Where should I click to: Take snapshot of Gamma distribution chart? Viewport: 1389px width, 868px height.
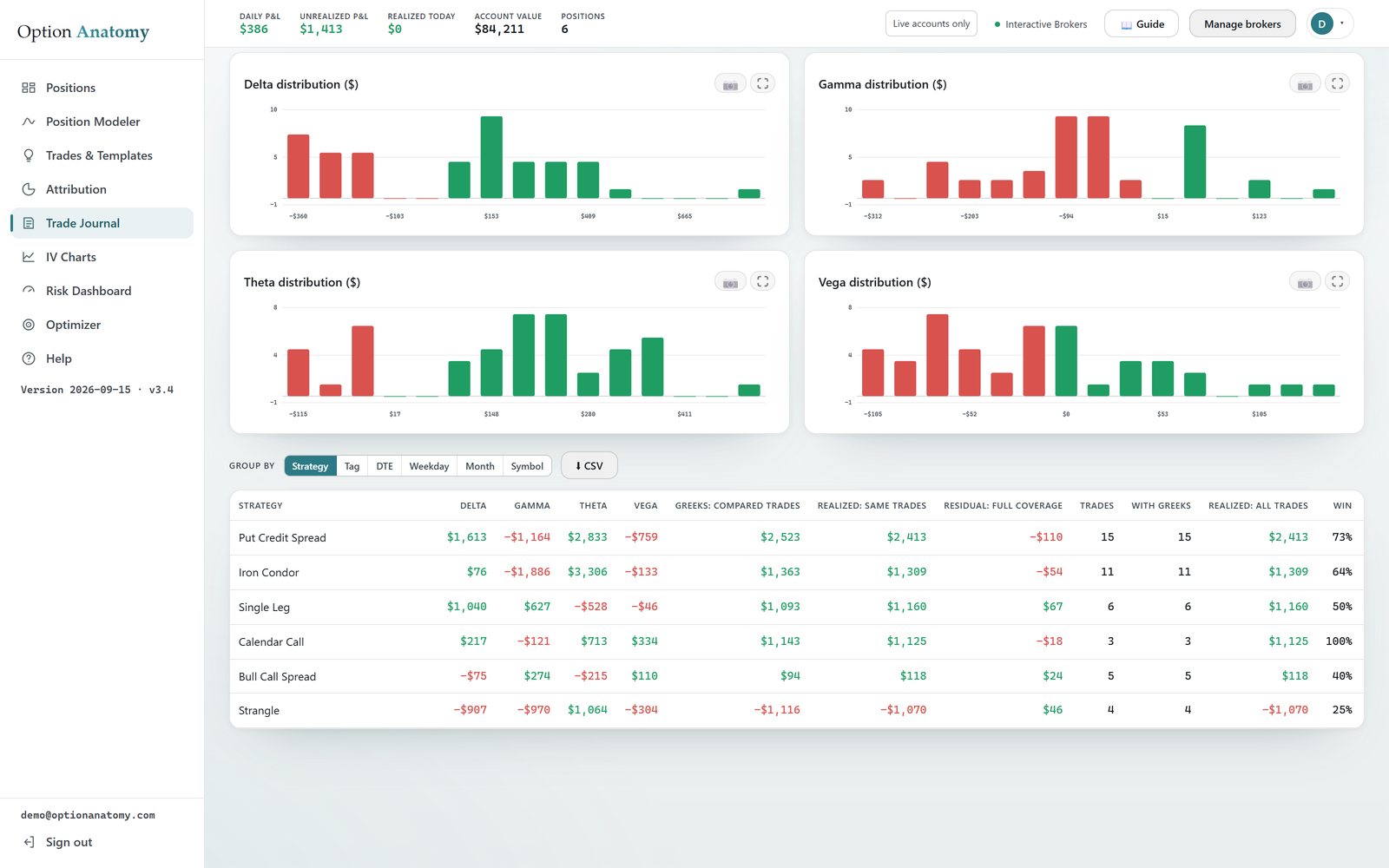pyautogui.click(x=1305, y=84)
